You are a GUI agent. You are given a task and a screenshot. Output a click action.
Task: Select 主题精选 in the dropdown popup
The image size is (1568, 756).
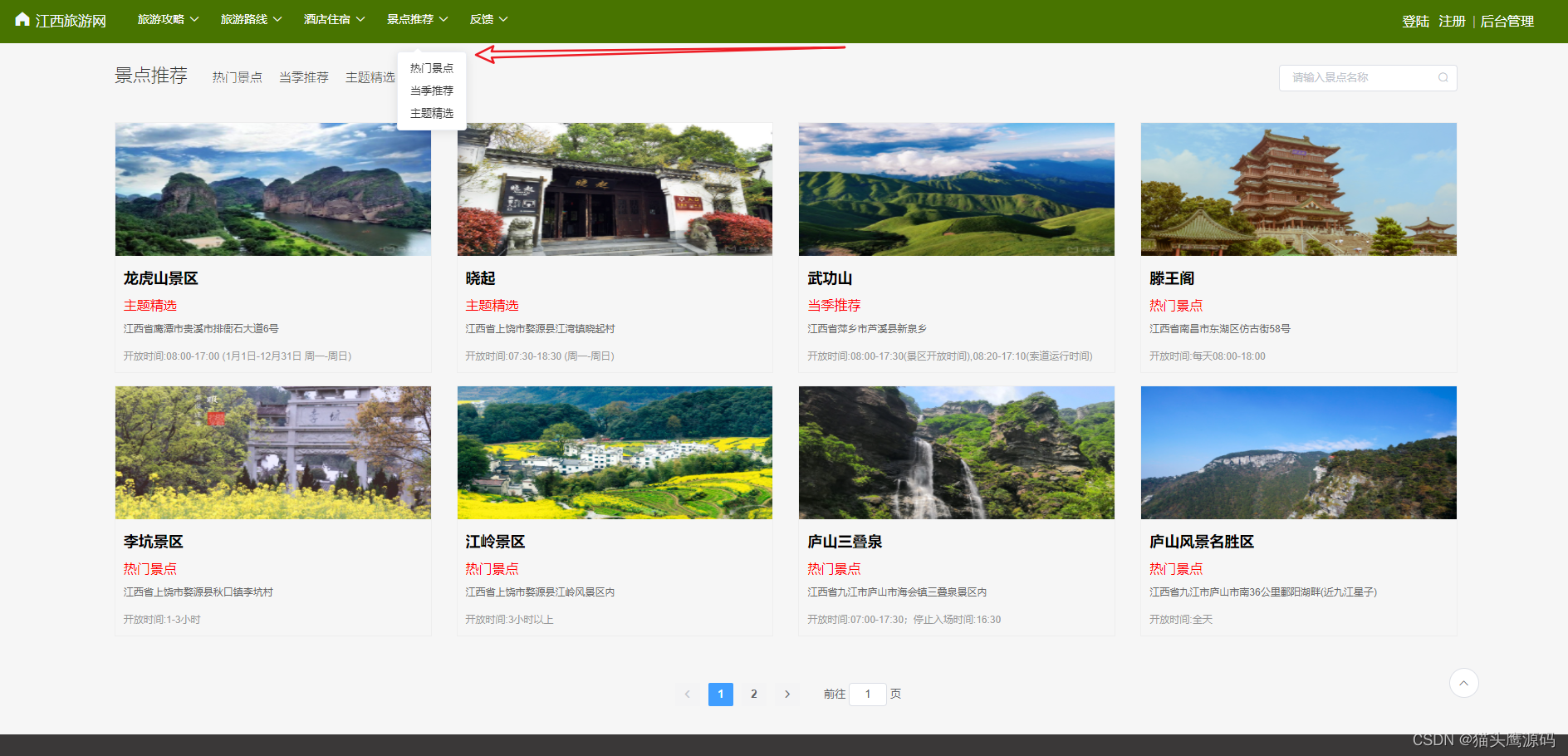point(432,113)
